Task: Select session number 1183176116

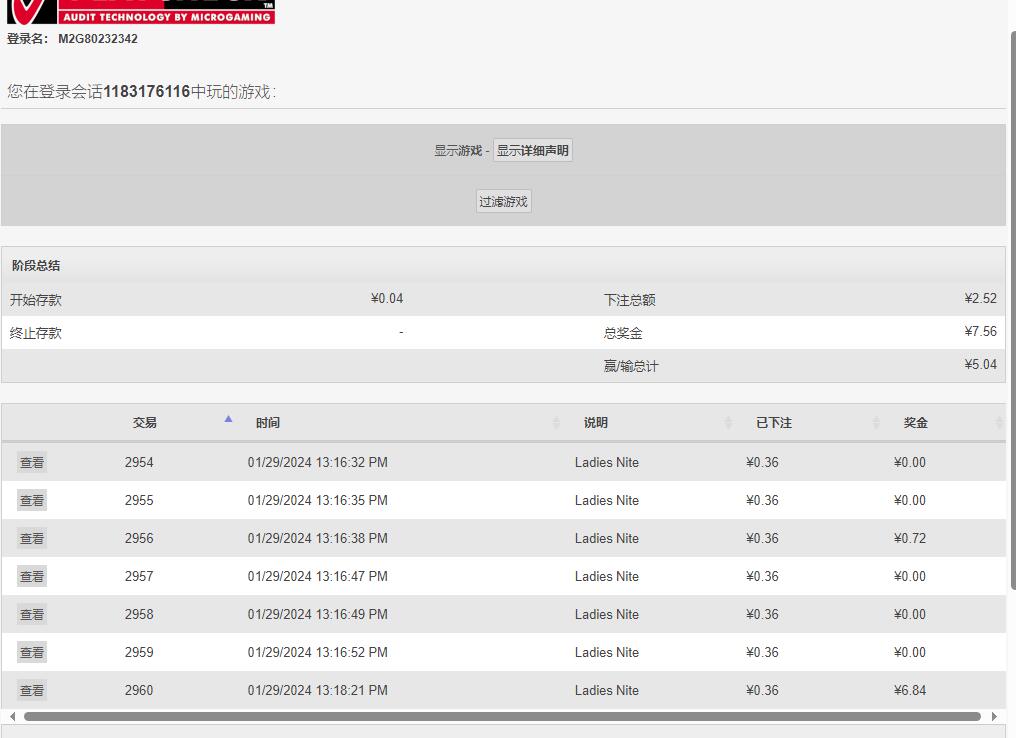Action: point(146,91)
